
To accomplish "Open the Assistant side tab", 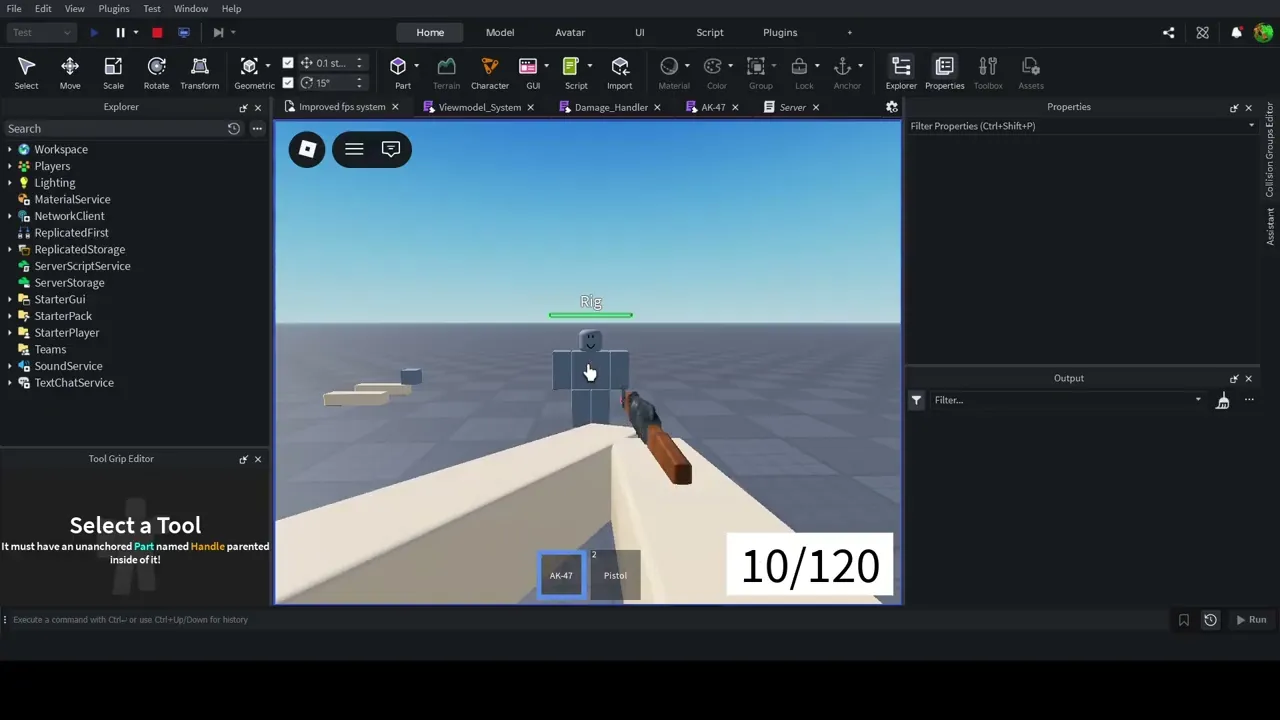I will pos(1270,226).
